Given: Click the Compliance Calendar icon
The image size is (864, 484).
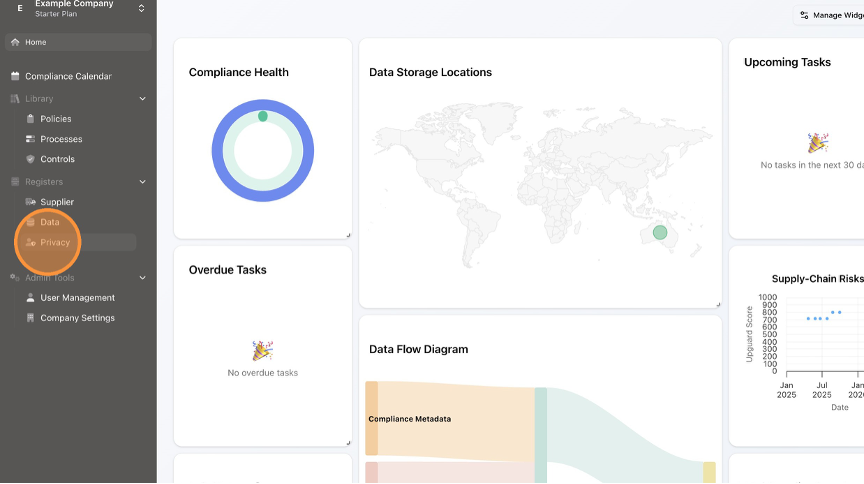Looking at the screenshot, I should coord(15,76).
